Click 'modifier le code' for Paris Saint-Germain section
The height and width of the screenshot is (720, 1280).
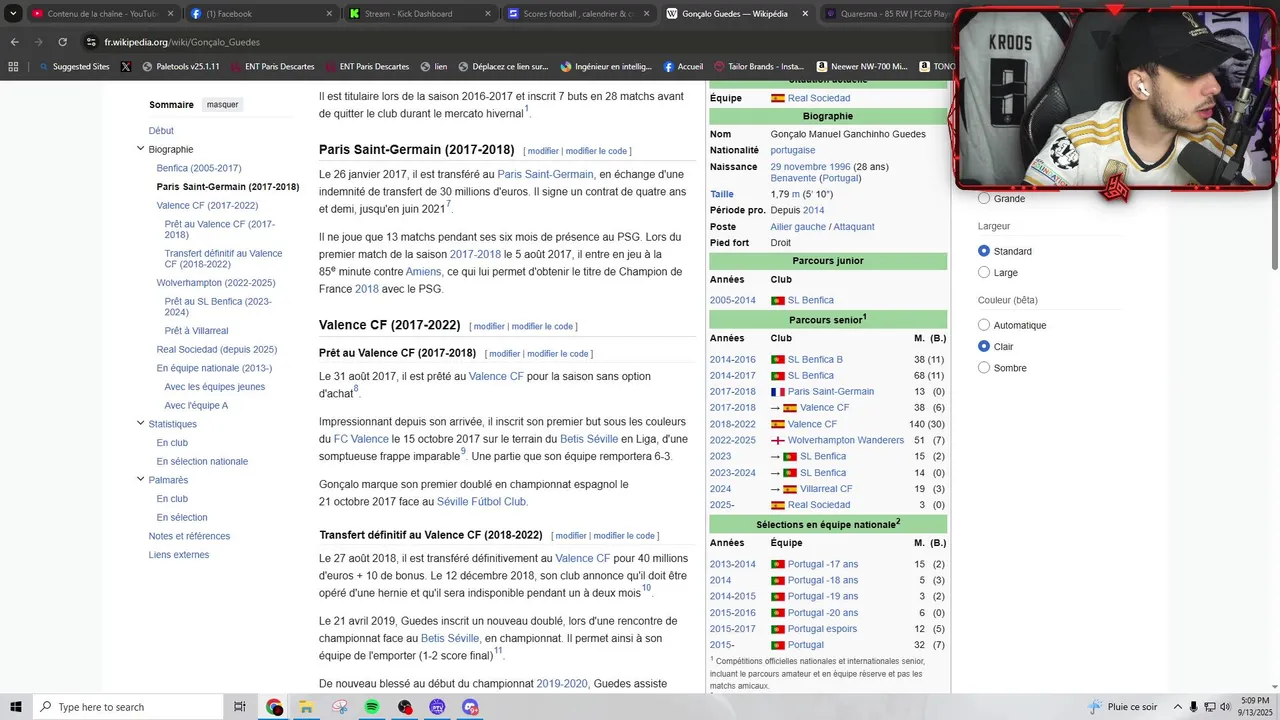tap(597, 151)
